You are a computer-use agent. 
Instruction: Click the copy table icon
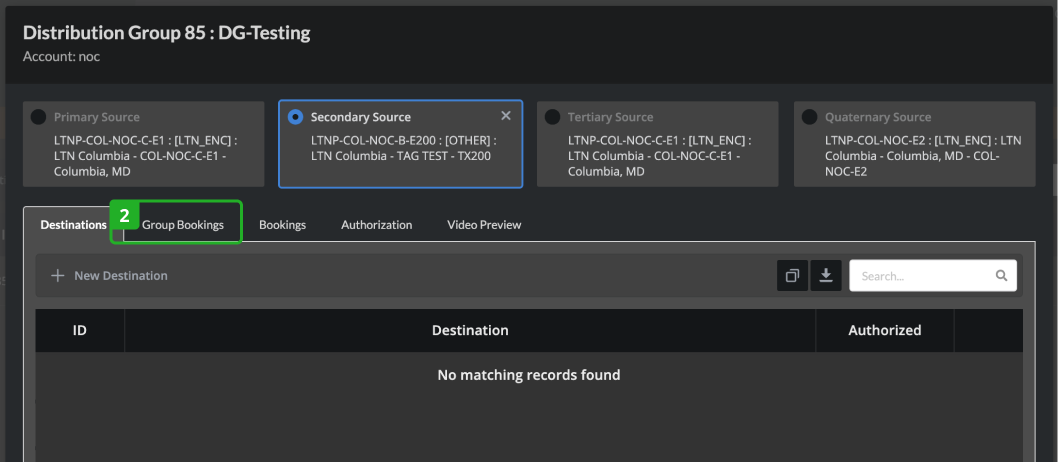point(792,275)
